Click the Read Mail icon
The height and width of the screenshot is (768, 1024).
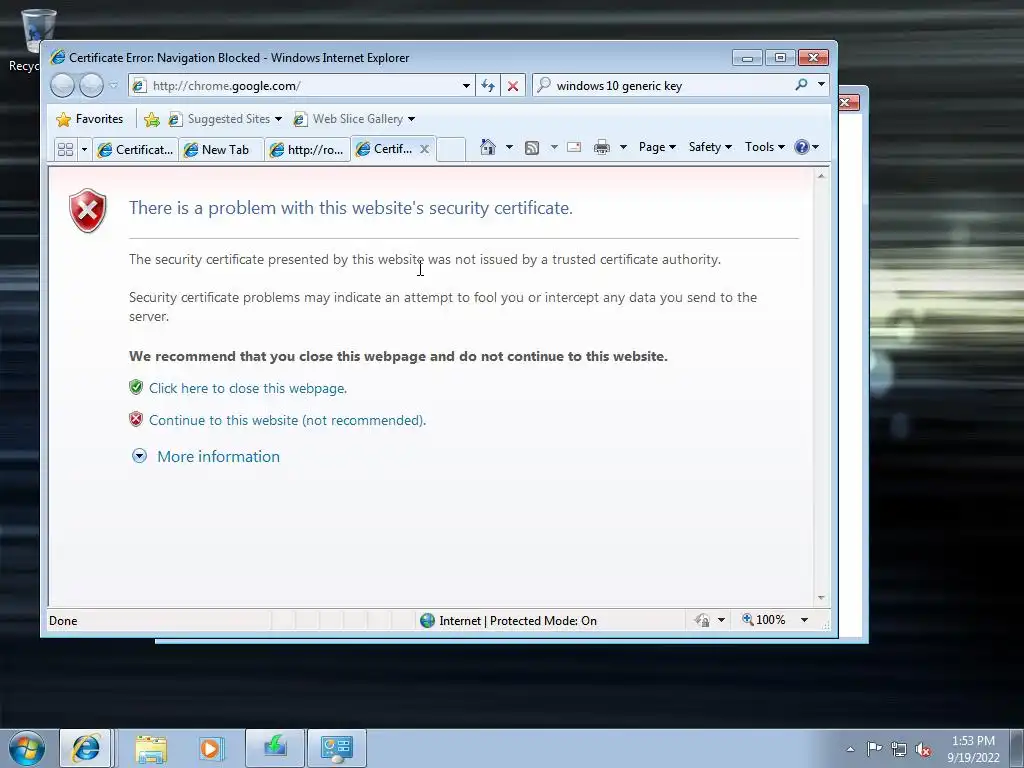tap(574, 147)
